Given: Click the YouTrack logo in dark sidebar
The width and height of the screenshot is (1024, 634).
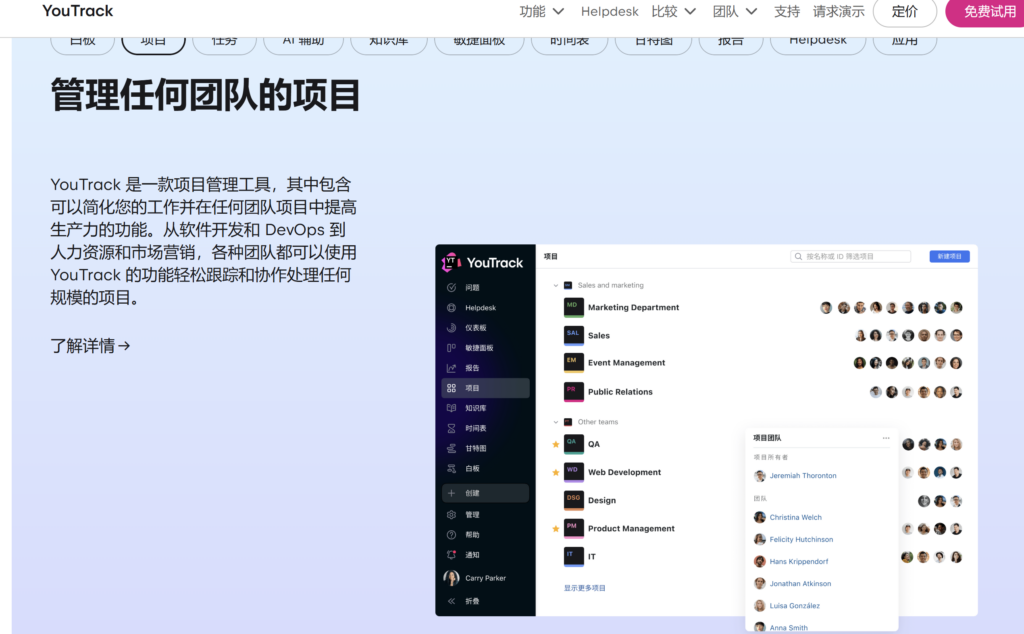Looking at the screenshot, I should 483,262.
